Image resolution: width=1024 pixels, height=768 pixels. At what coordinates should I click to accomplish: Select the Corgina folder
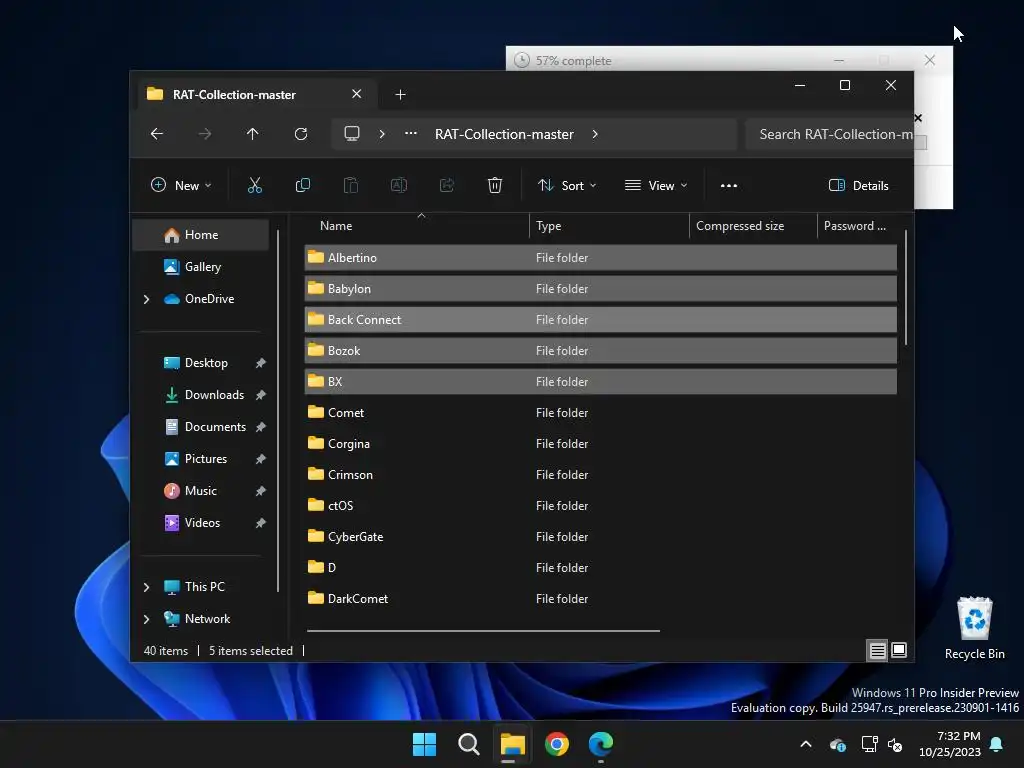pos(600,443)
